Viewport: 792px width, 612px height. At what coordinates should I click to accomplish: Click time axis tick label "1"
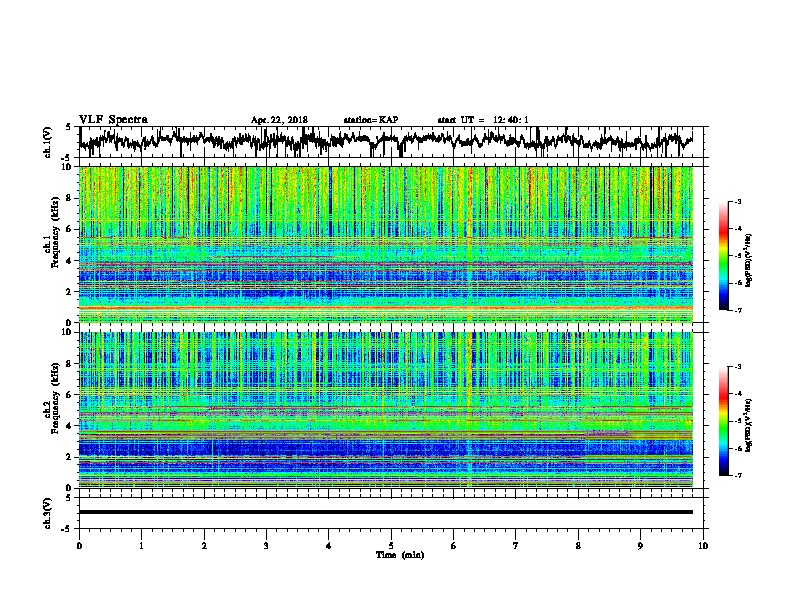tap(141, 545)
